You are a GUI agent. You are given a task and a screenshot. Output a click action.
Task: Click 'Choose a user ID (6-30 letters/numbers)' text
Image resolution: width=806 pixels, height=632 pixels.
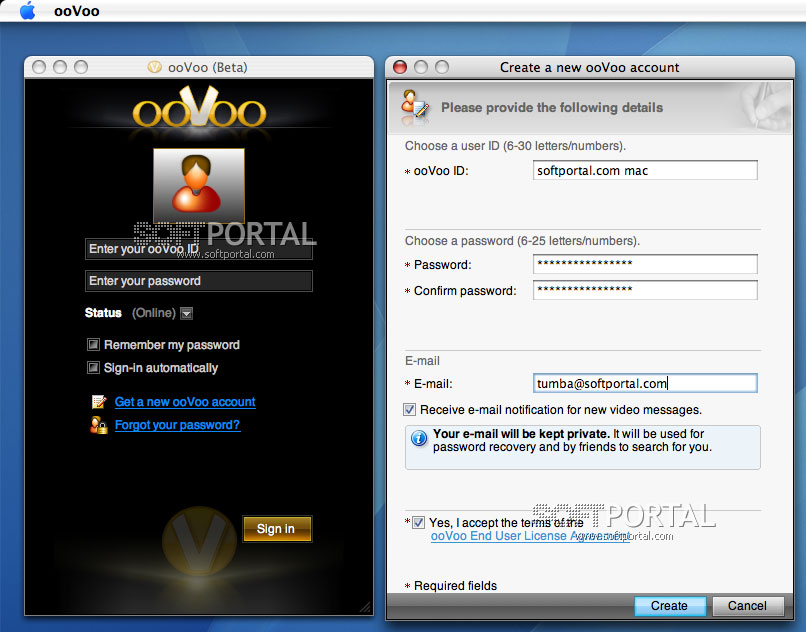(515, 146)
